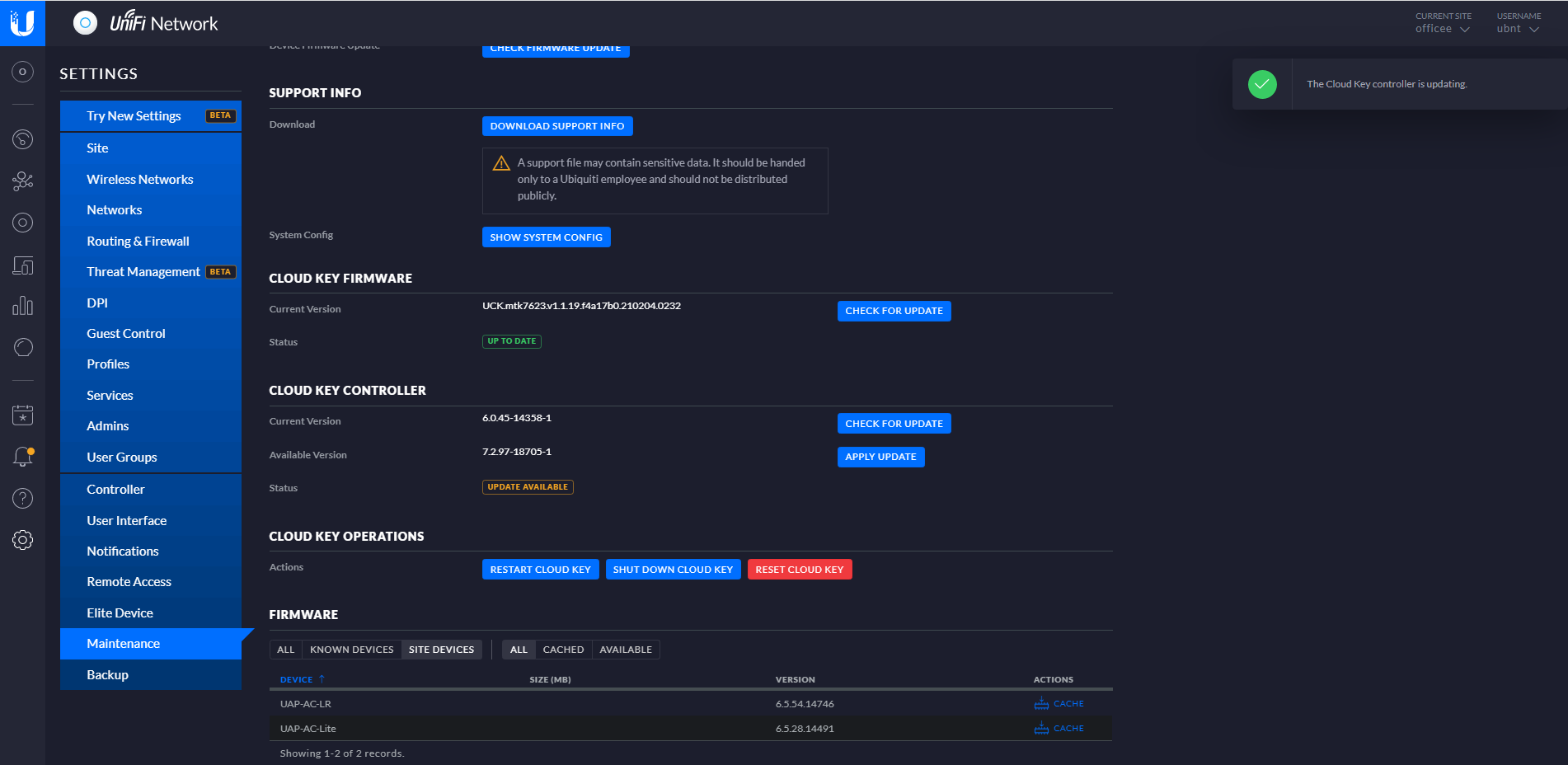Open the Username ubnt dropdown
Viewport: 1568px width, 765px height.
(1518, 29)
